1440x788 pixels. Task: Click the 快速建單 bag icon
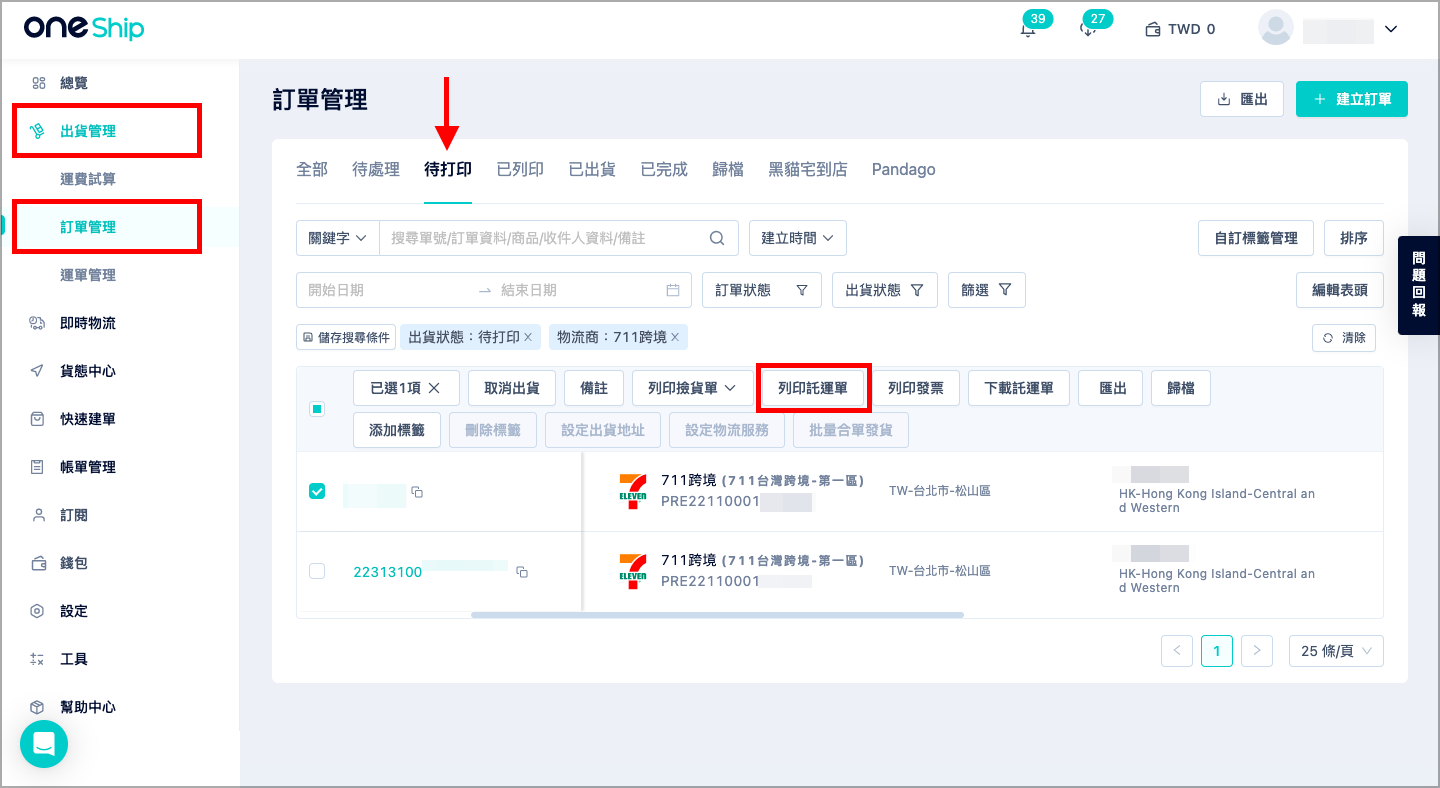(x=37, y=419)
